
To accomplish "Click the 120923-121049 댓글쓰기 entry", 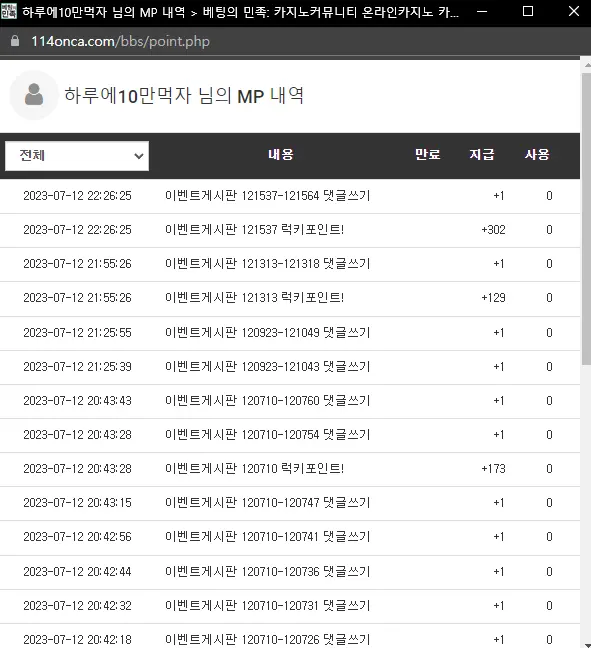I will tap(267, 333).
